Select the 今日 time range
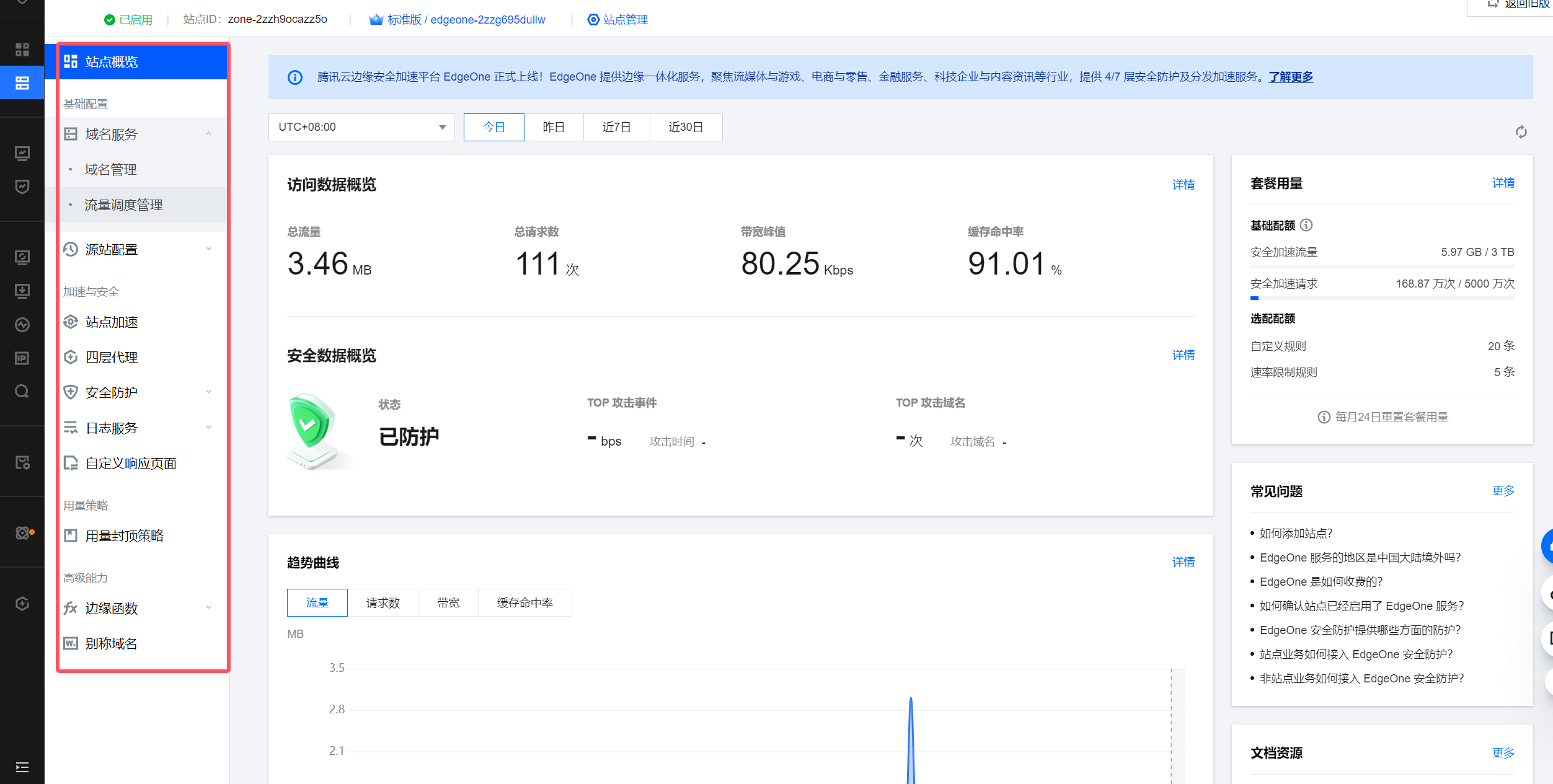Image resolution: width=1553 pixels, height=784 pixels. coord(494,127)
